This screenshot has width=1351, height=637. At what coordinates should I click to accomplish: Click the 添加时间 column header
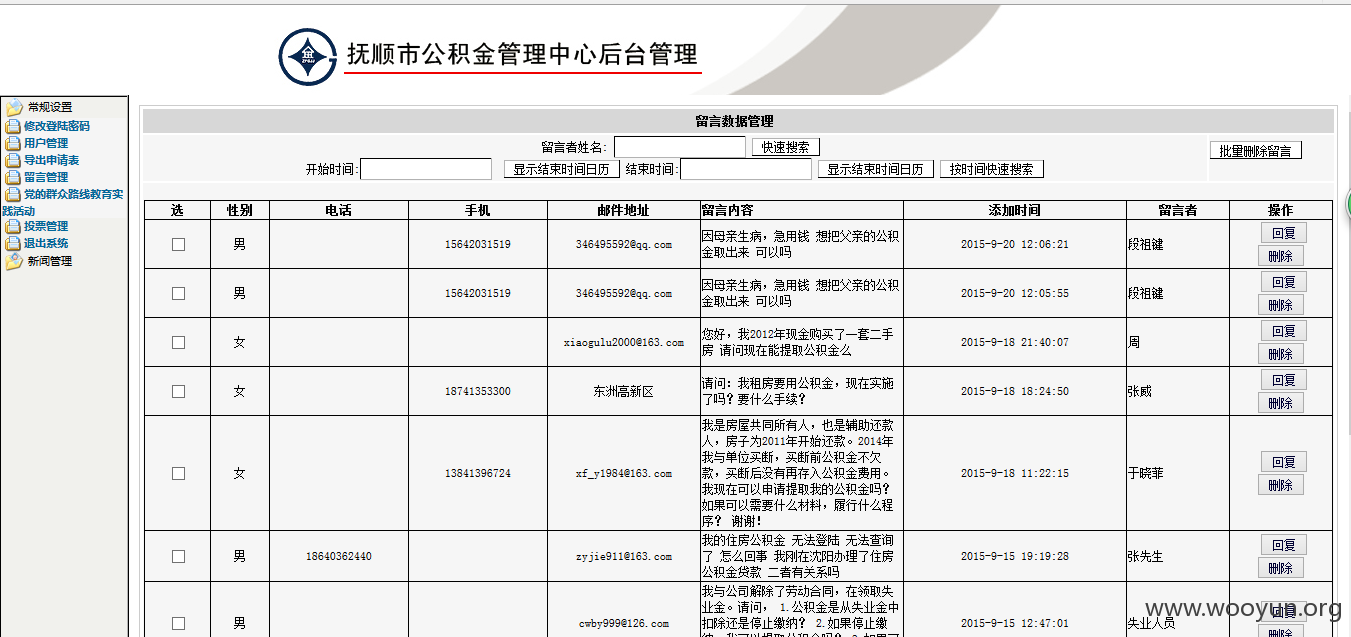[1015, 210]
